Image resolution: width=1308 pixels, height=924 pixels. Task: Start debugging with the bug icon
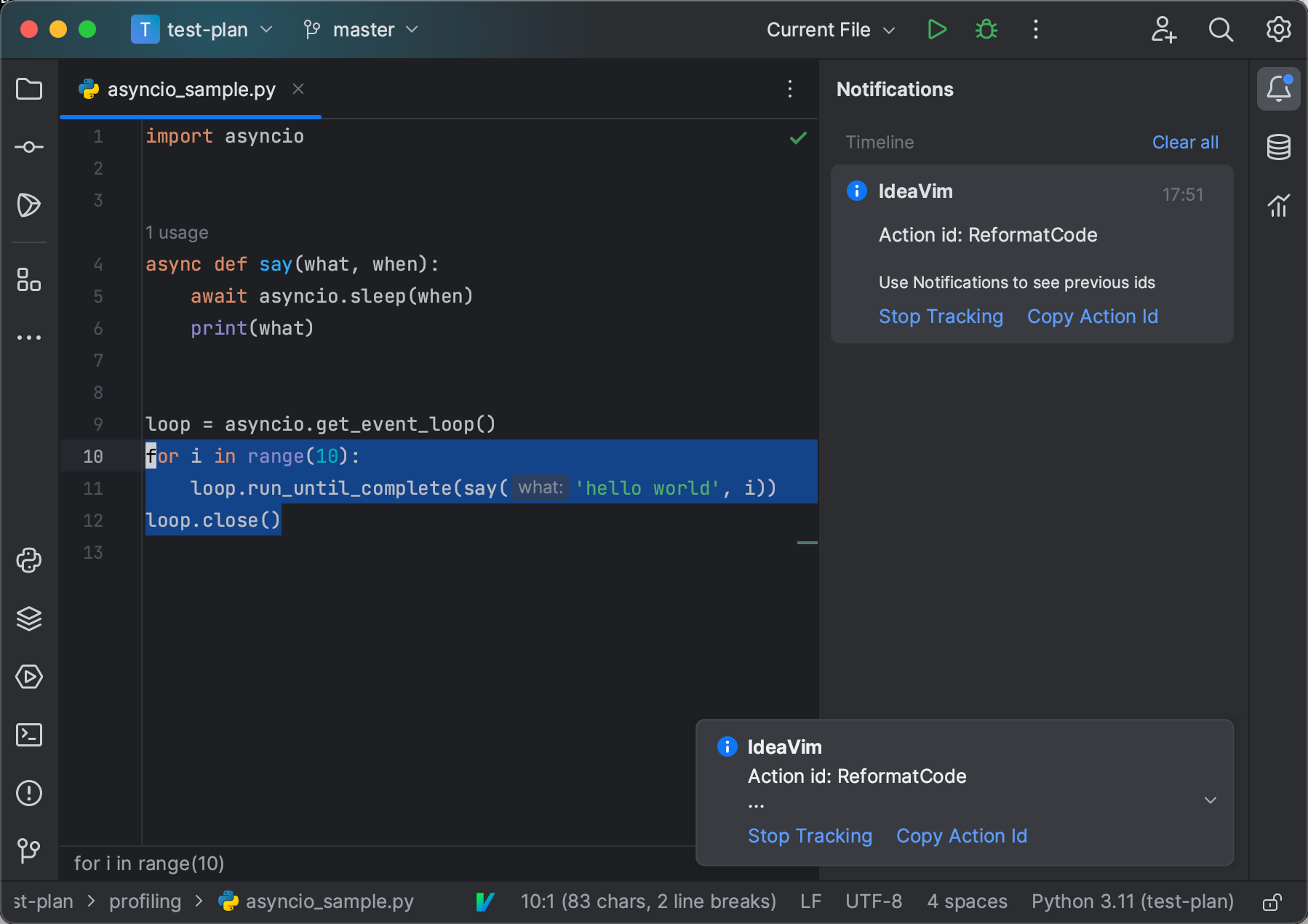[x=986, y=29]
